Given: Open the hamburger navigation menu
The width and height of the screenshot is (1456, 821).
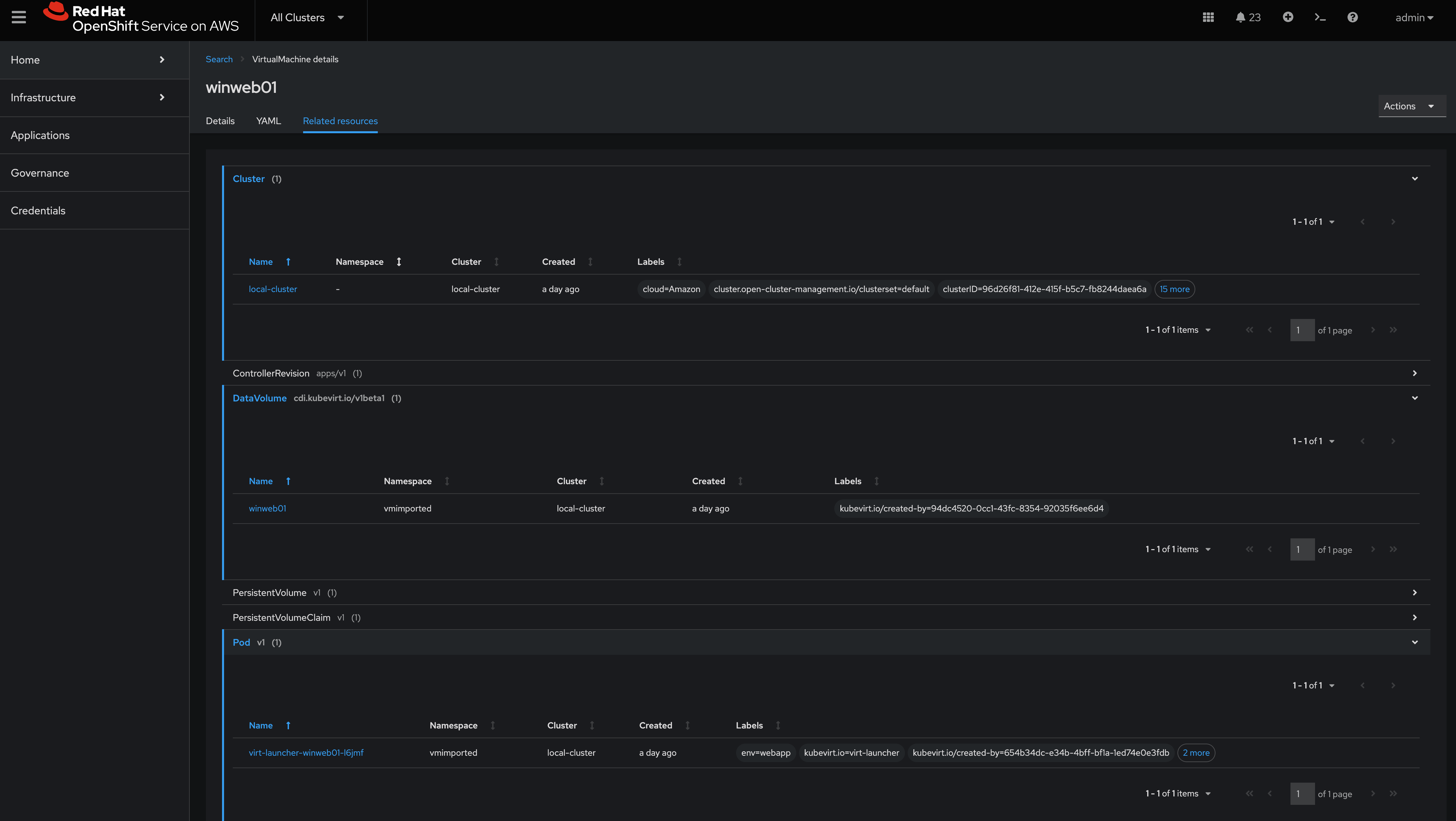Looking at the screenshot, I should [19, 17].
